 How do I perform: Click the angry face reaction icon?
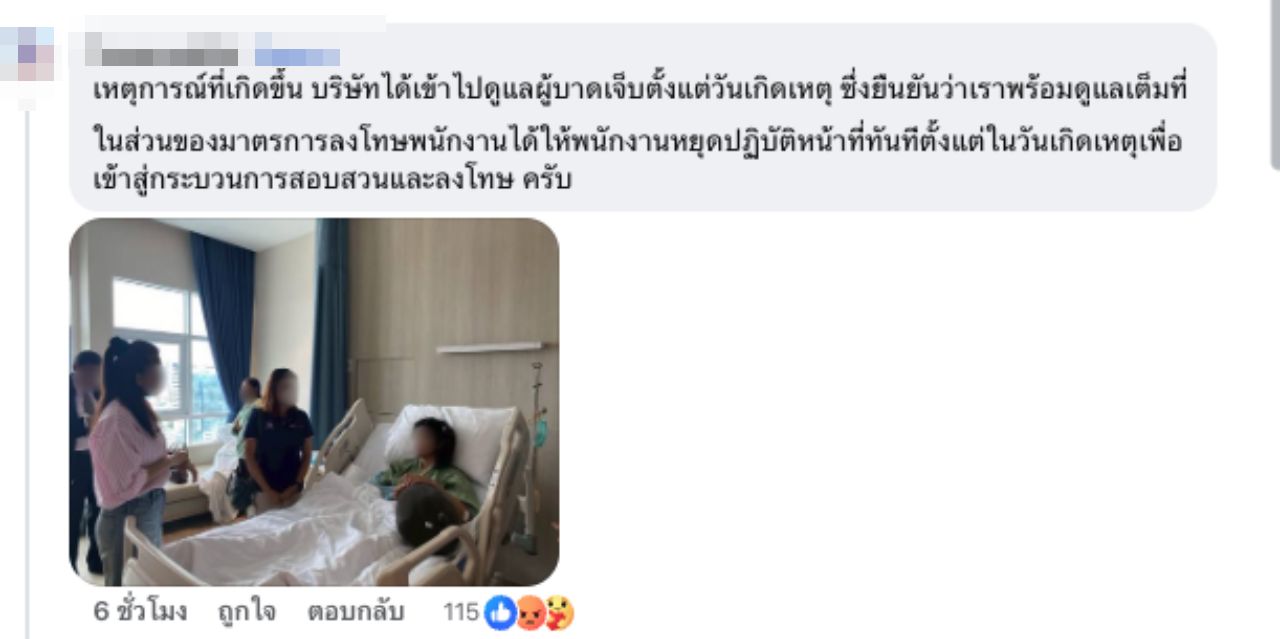tap(529, 613)
